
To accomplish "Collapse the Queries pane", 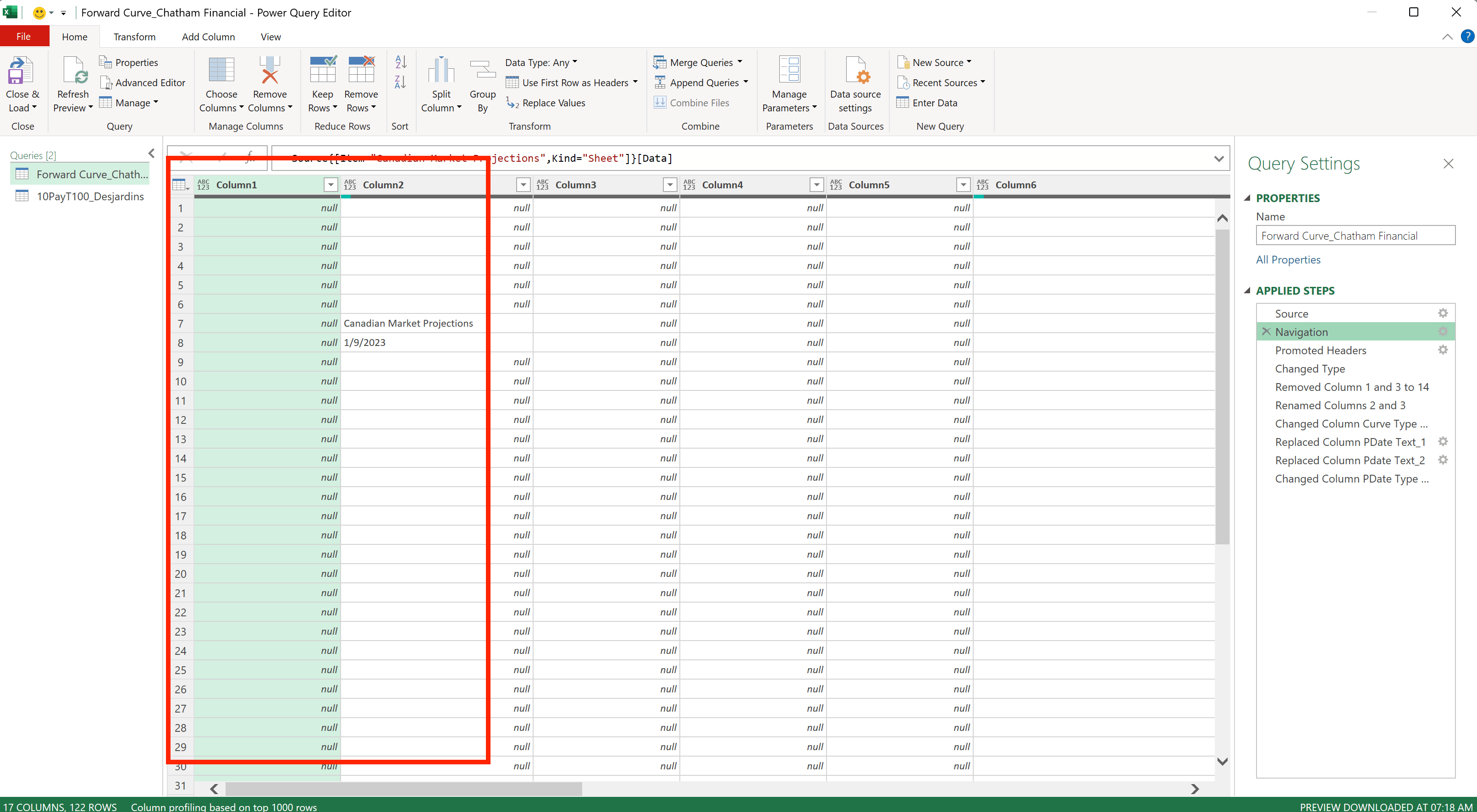I will pyautogui.click(x=151, y=154).
